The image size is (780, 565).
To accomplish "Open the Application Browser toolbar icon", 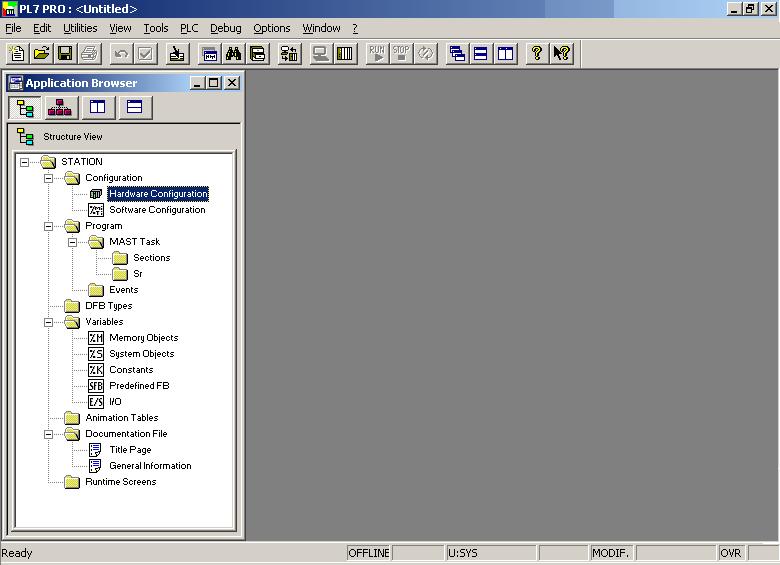I will pos(209,53).
